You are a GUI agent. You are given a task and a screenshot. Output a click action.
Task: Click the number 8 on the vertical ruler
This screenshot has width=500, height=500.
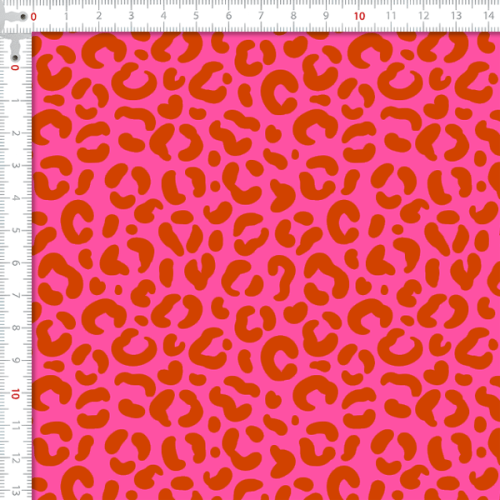tap(15, 328)
